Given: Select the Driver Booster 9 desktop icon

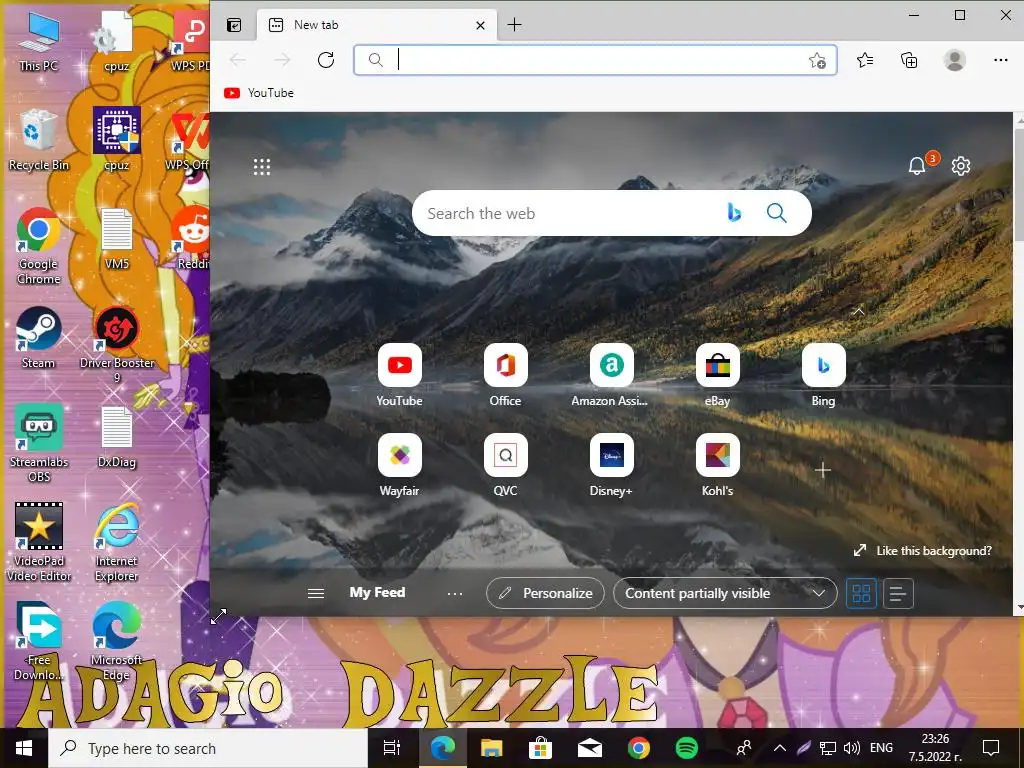Looking at the screenshot, I should click(117, 345).
